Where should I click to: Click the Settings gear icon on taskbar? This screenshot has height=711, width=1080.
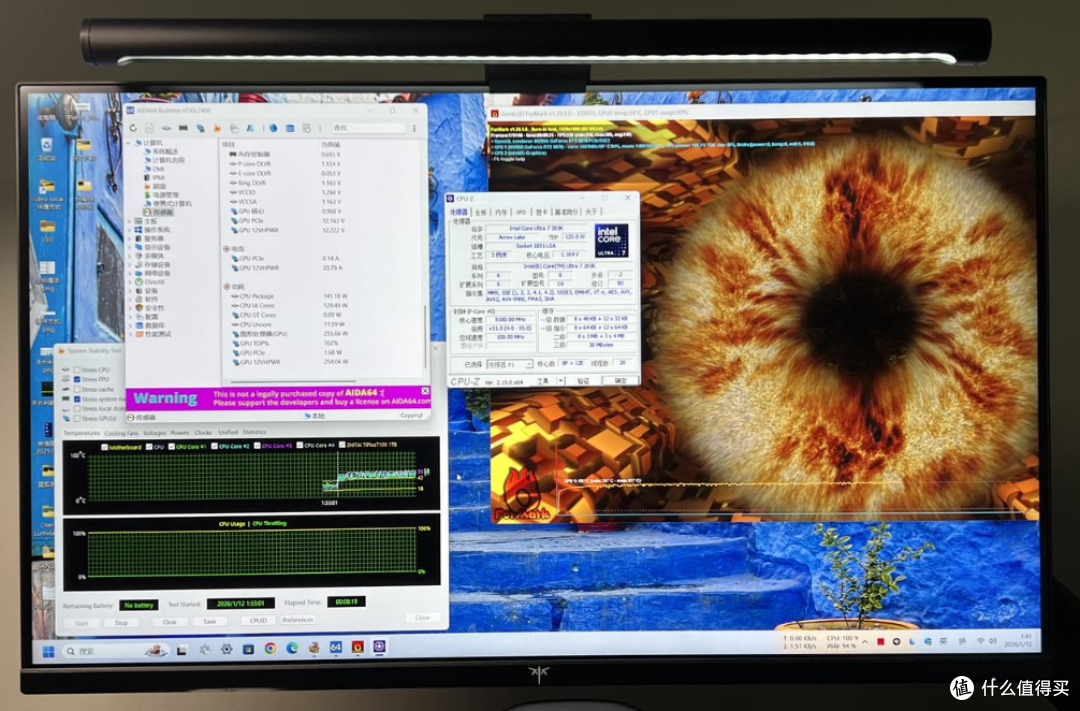tap(227, 649)
